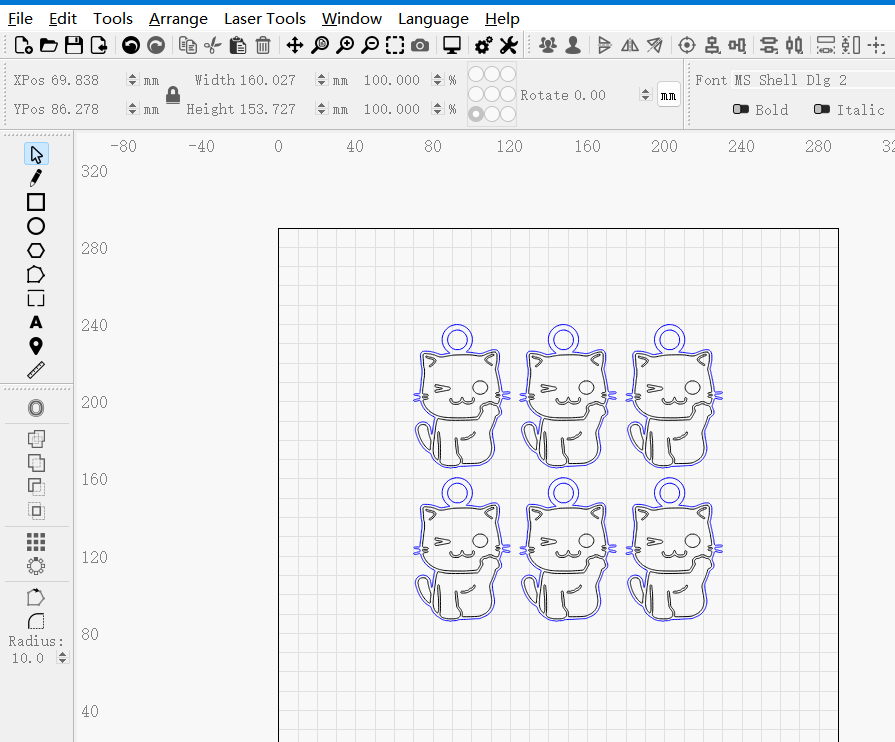Toggle the aspect ratio lock
895x742 pixels.
coord(173,95)
